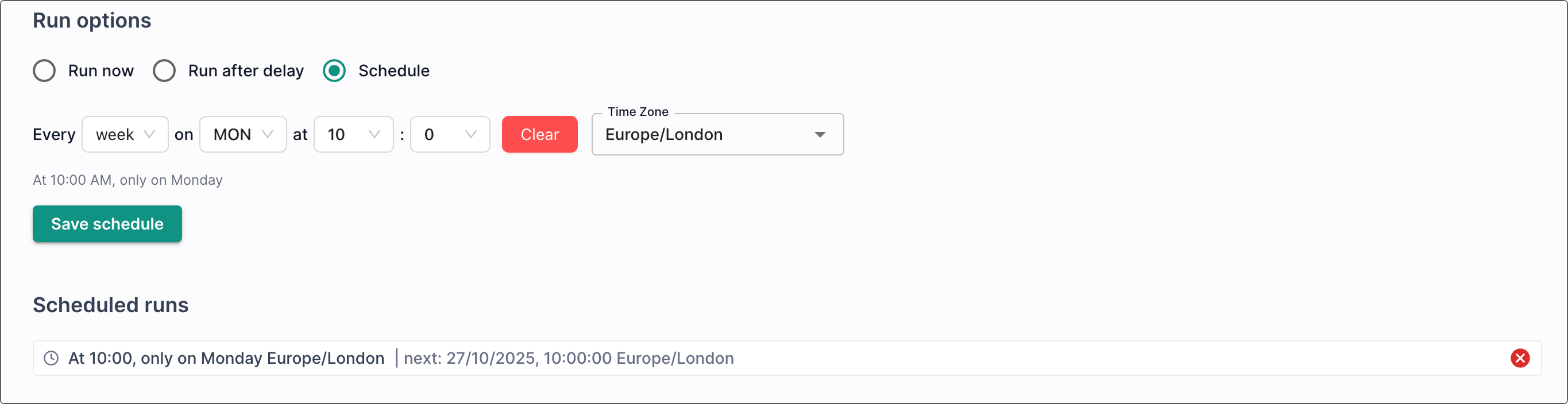Open the hour dropdown showing 10

pos(353,134)
